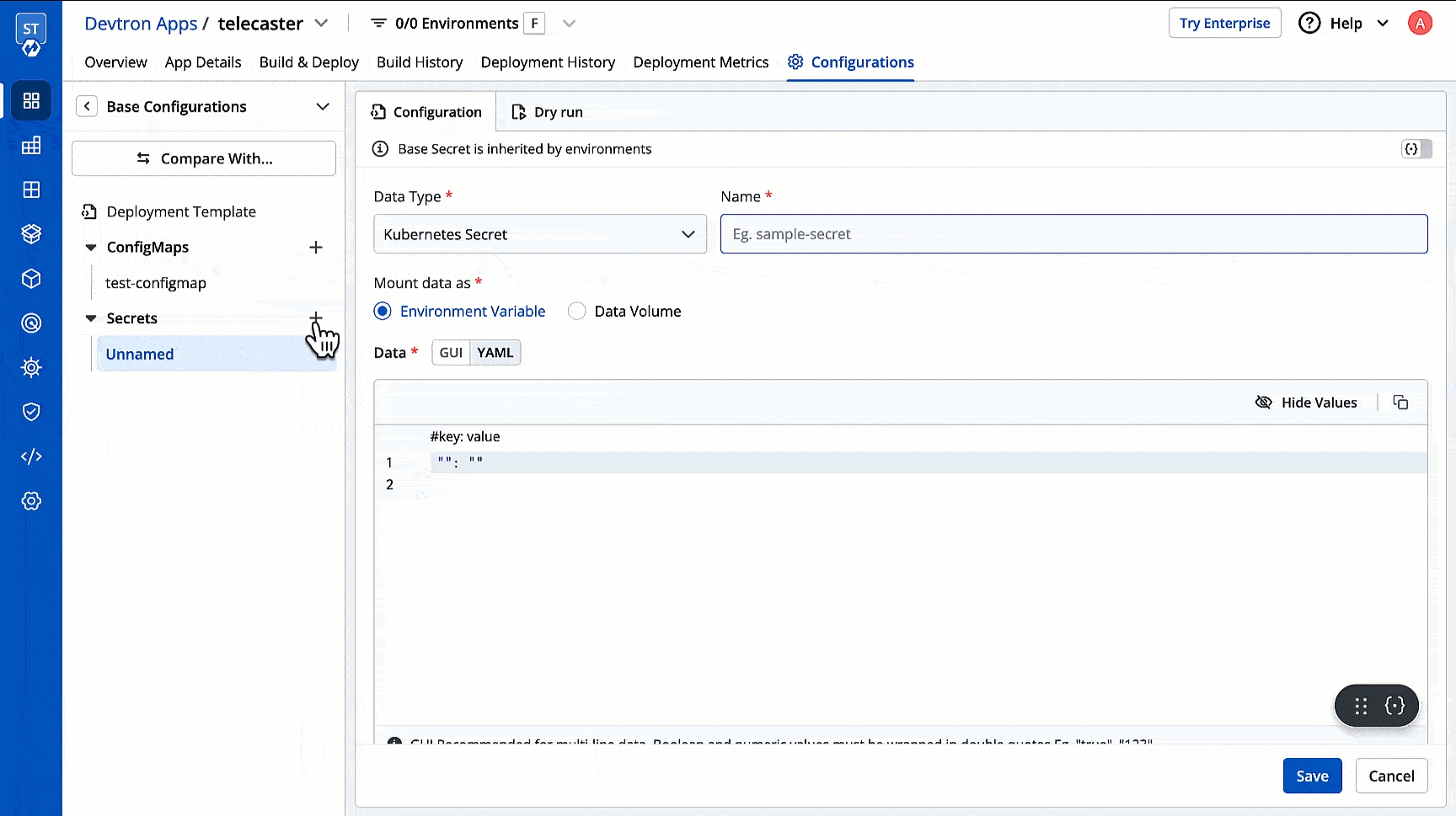Switch data editor to YAML mode
Viewport: 1456px width, 816px height.
pos(495,353)
